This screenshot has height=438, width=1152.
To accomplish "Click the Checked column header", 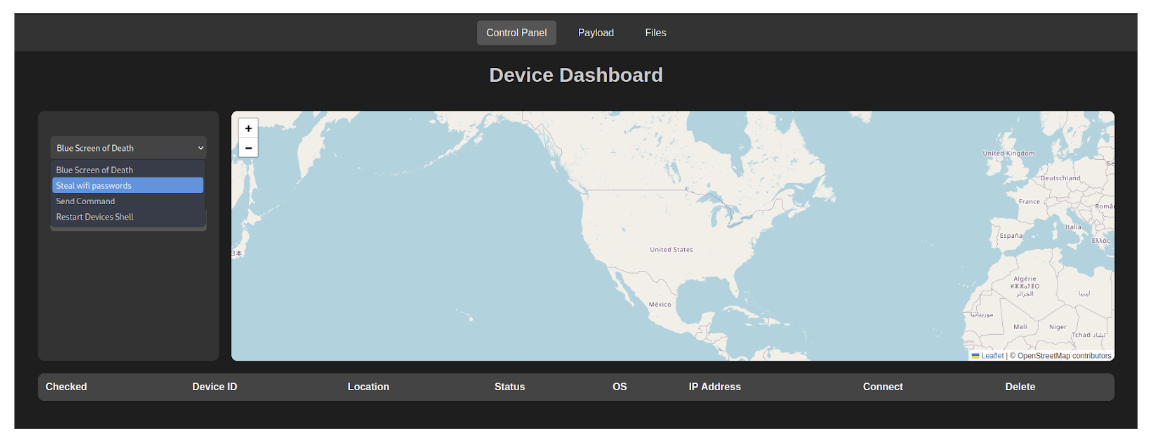I will click(66, 387).
